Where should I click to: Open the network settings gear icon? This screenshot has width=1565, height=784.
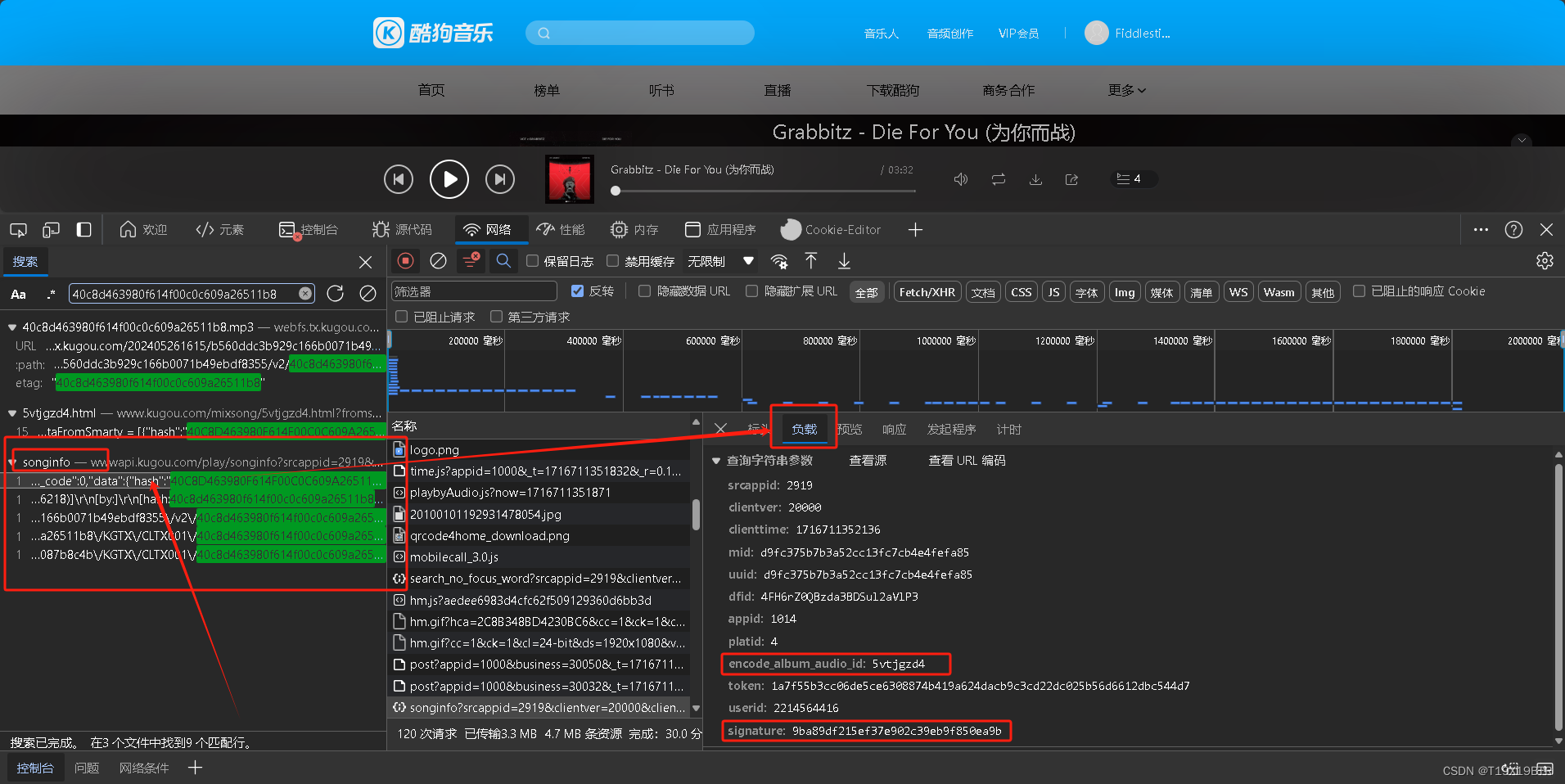[1545, 261]
